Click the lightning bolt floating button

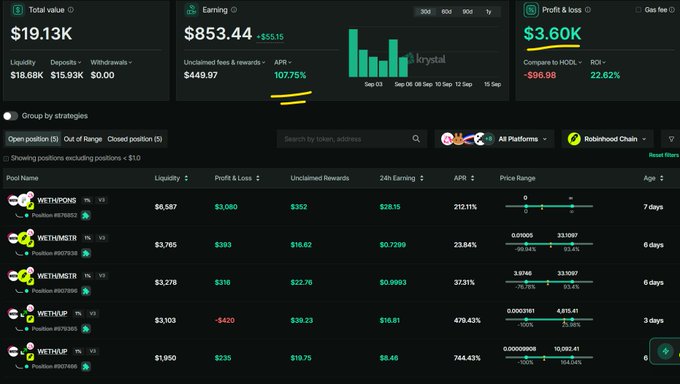pyautogui.click(x=665, y=351)
